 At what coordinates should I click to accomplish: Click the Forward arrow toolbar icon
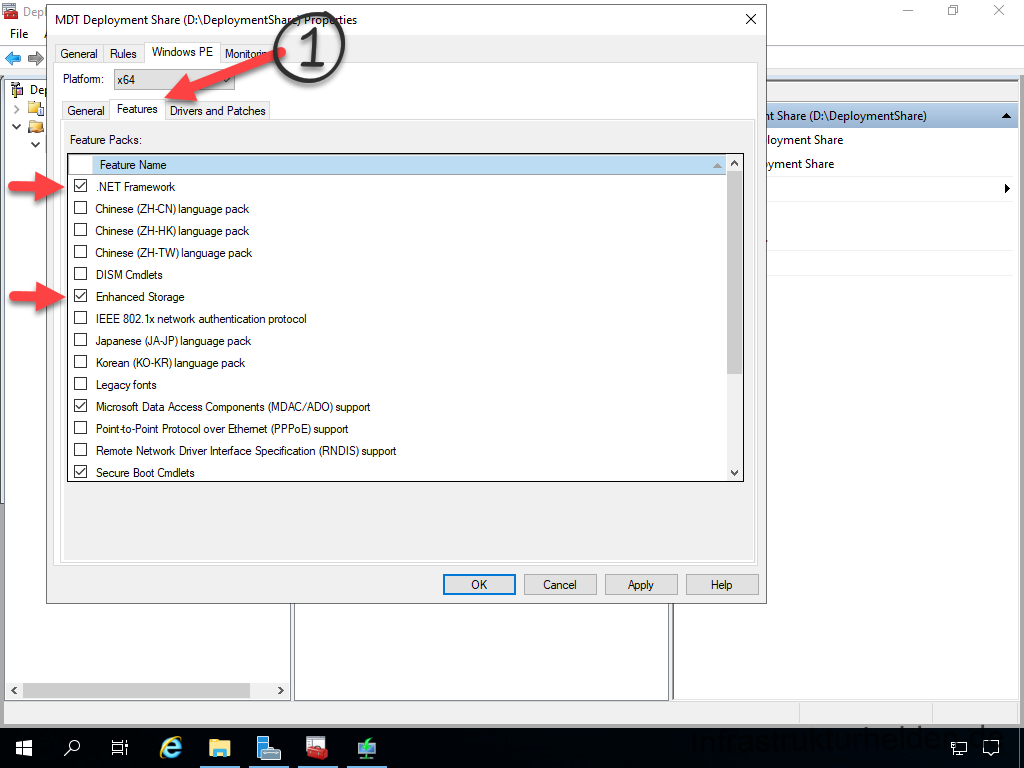35,58
